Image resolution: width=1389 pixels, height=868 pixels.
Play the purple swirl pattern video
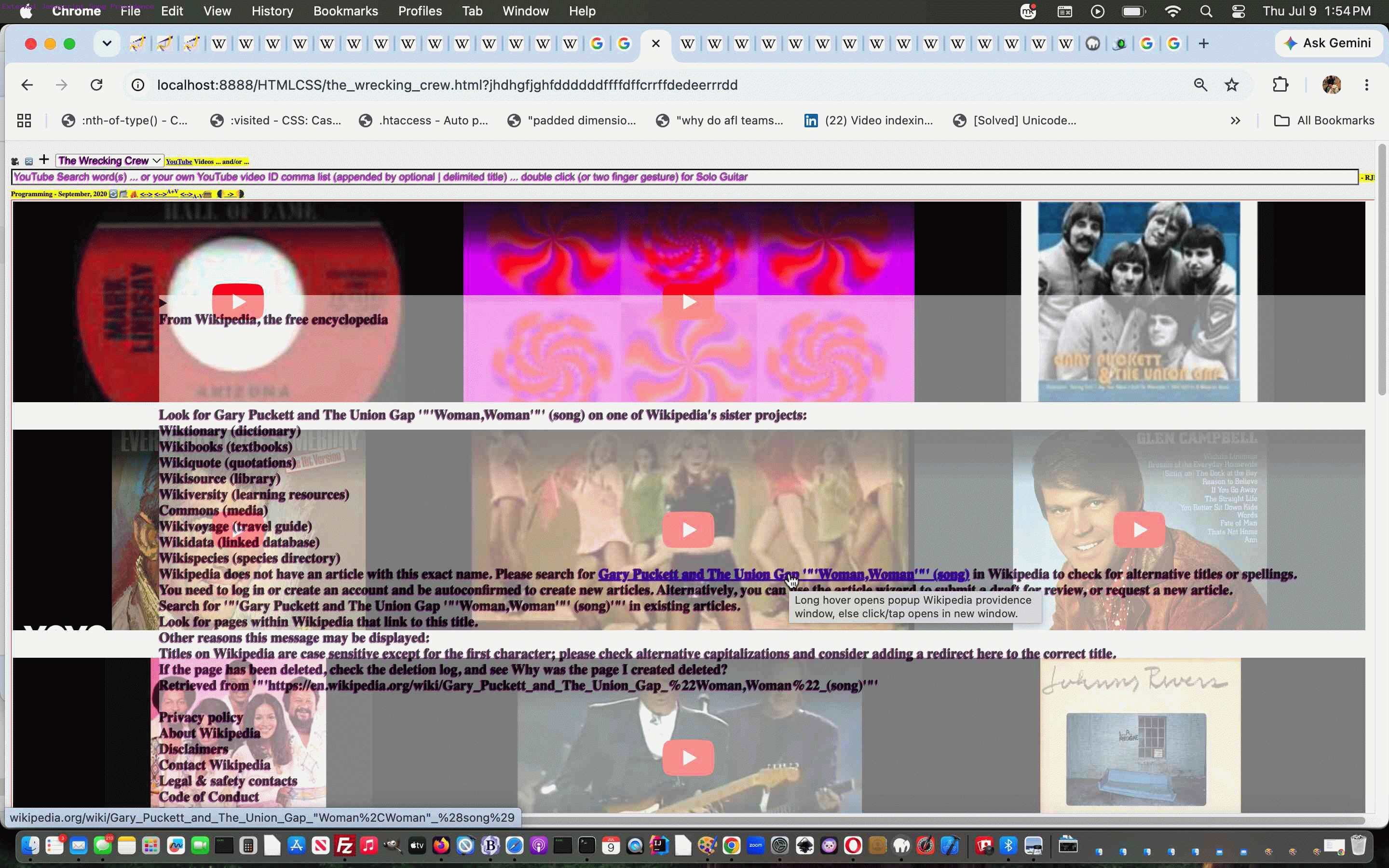pos(688,301)
